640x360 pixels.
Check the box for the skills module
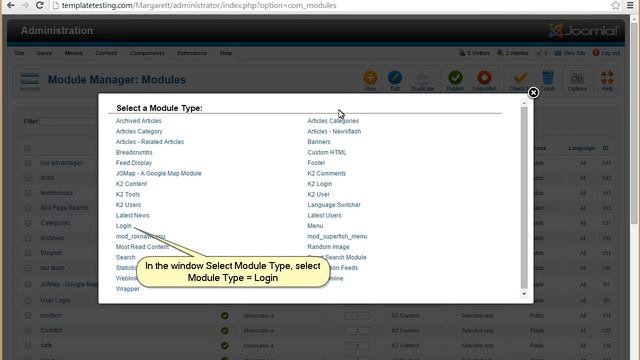click(28, 178)
